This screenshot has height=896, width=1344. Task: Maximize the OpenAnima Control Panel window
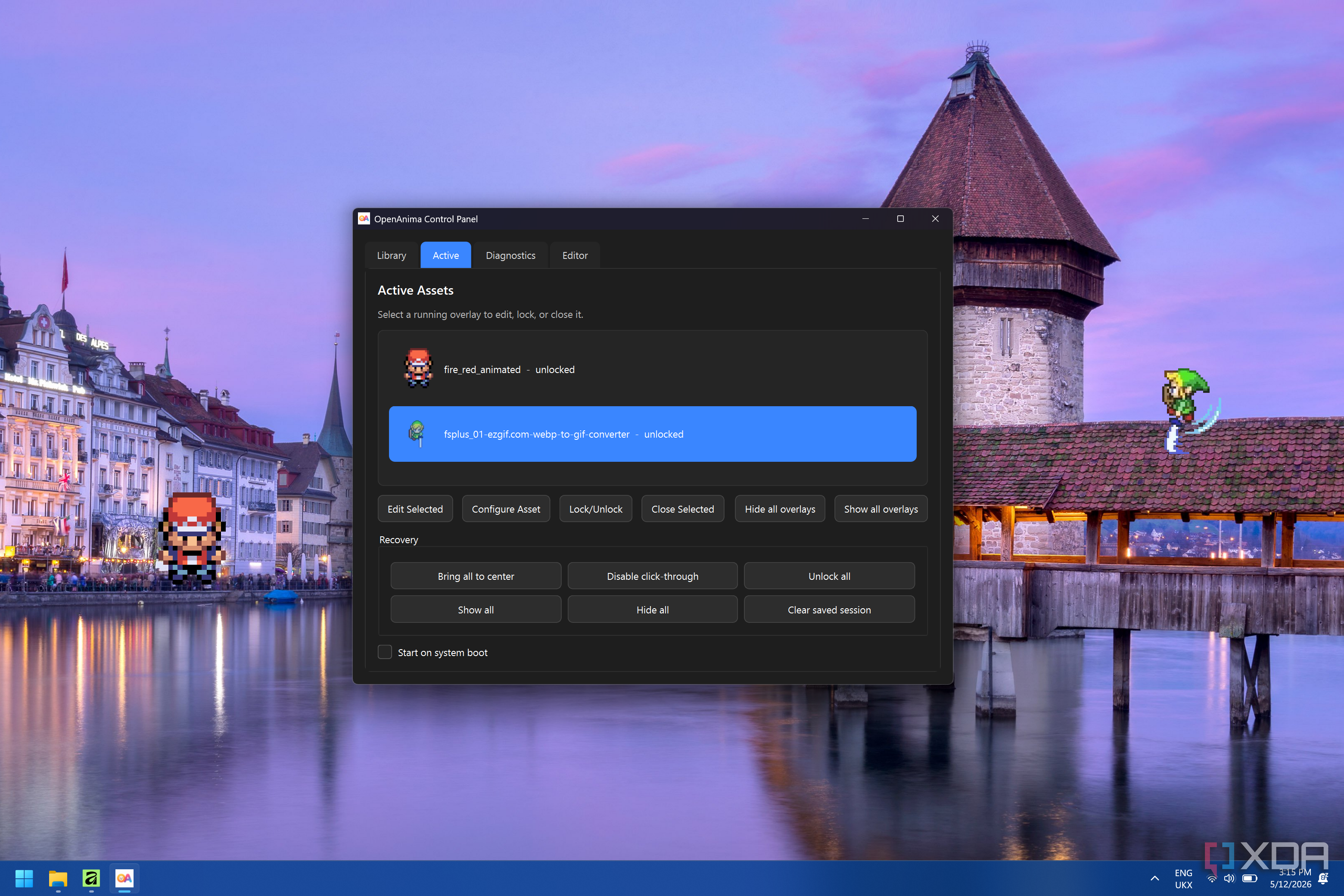tap(900, 219)
